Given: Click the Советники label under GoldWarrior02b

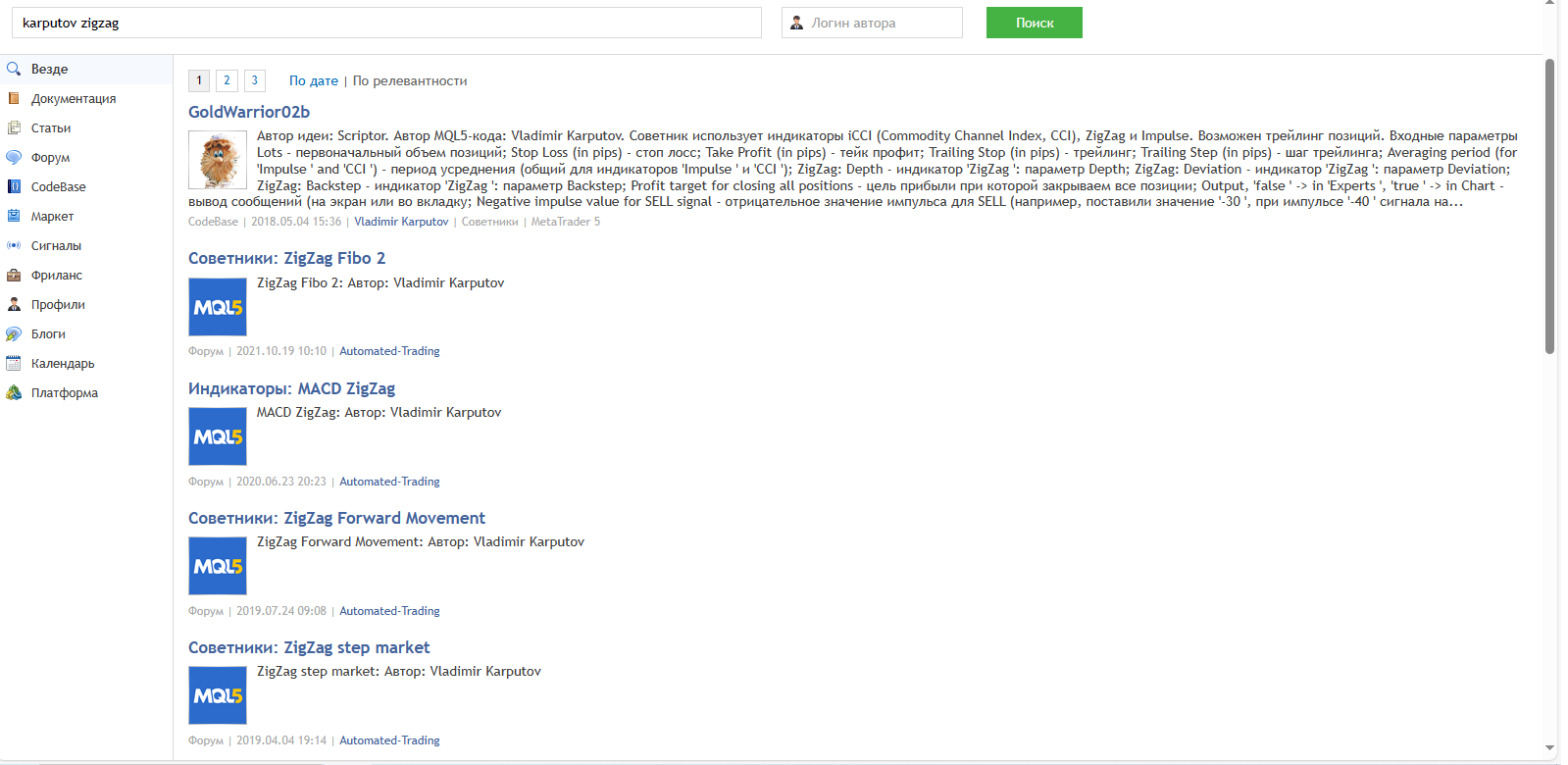Looking at the screenshot, I should click(x=489, y=222).
